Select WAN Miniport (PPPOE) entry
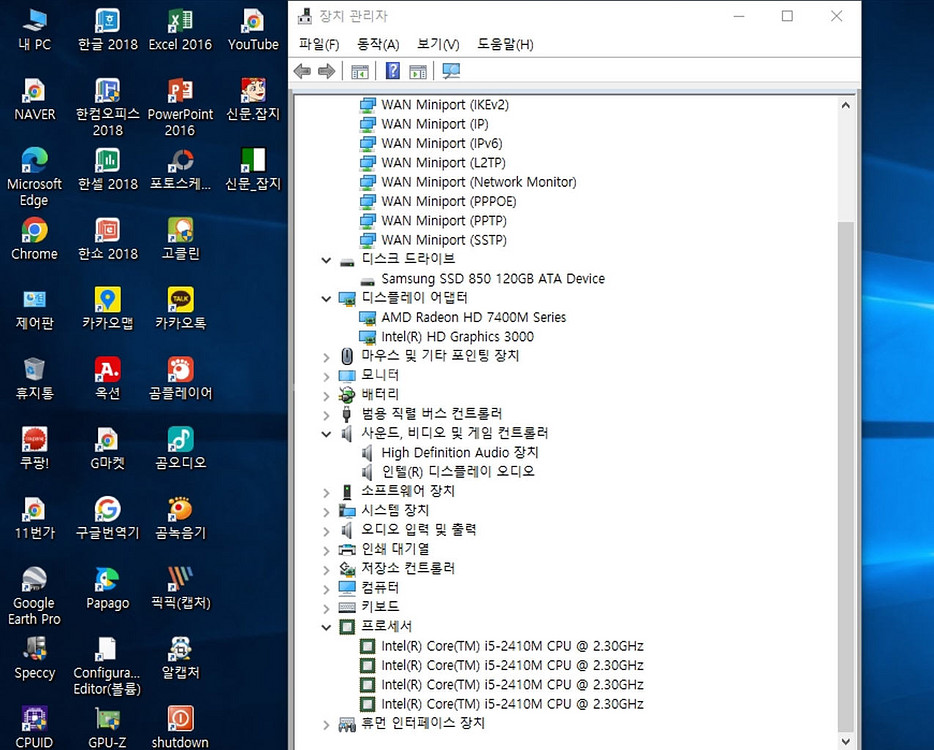 449,201
